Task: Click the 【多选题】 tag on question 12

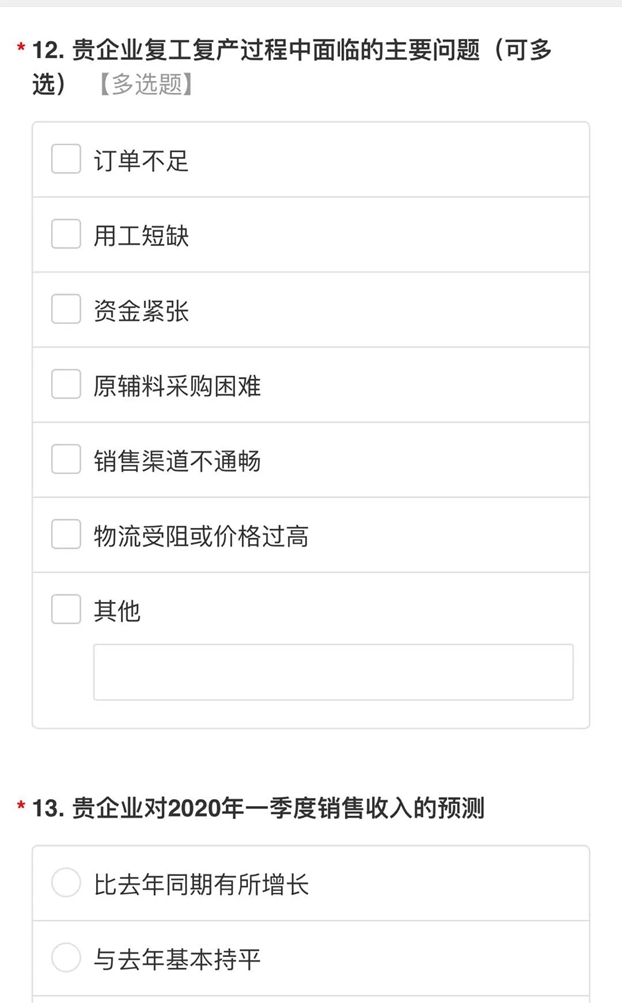Action: click(x=145, y=85)
